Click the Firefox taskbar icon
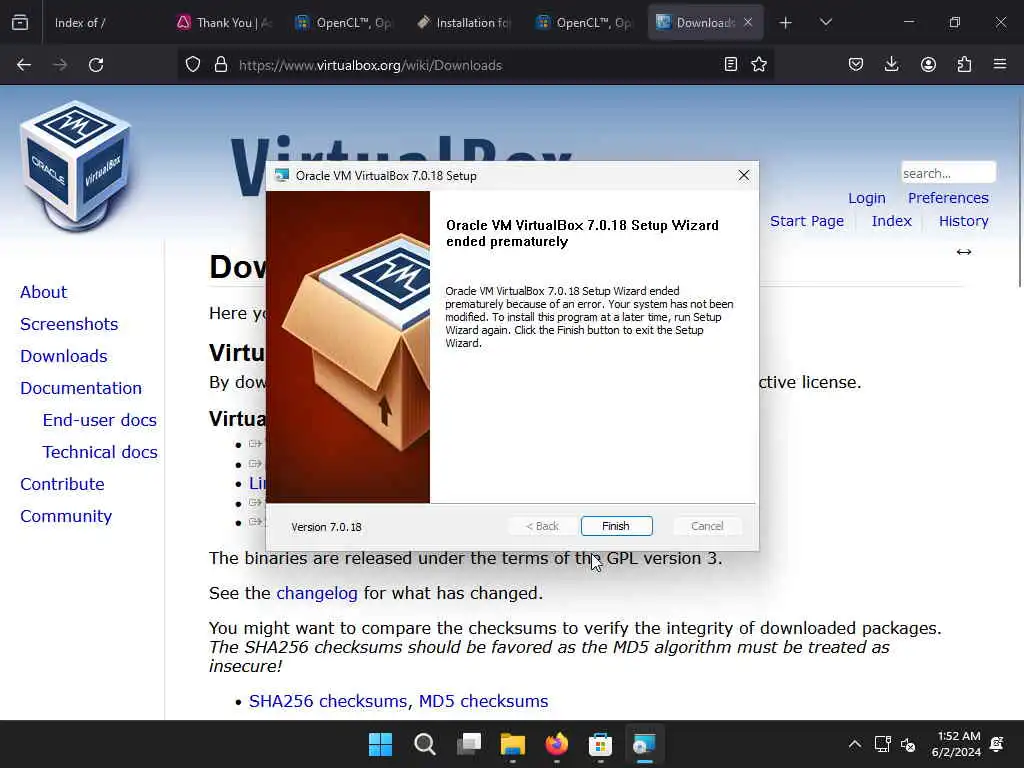The width and height of the screenshot is (1024, 768). (556, 744)
